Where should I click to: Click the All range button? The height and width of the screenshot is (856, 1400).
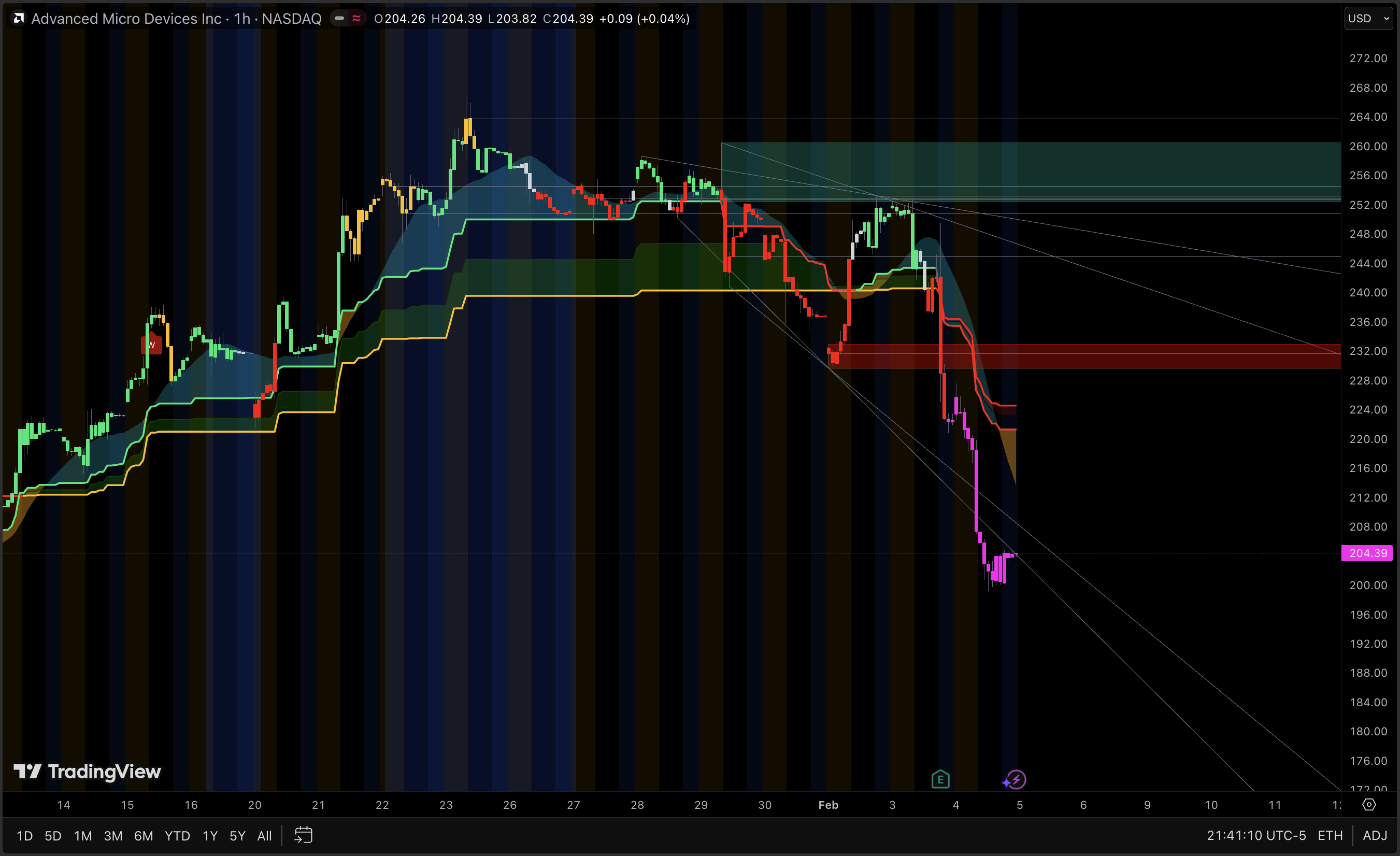pyautogui.click(x=264, y=836)
